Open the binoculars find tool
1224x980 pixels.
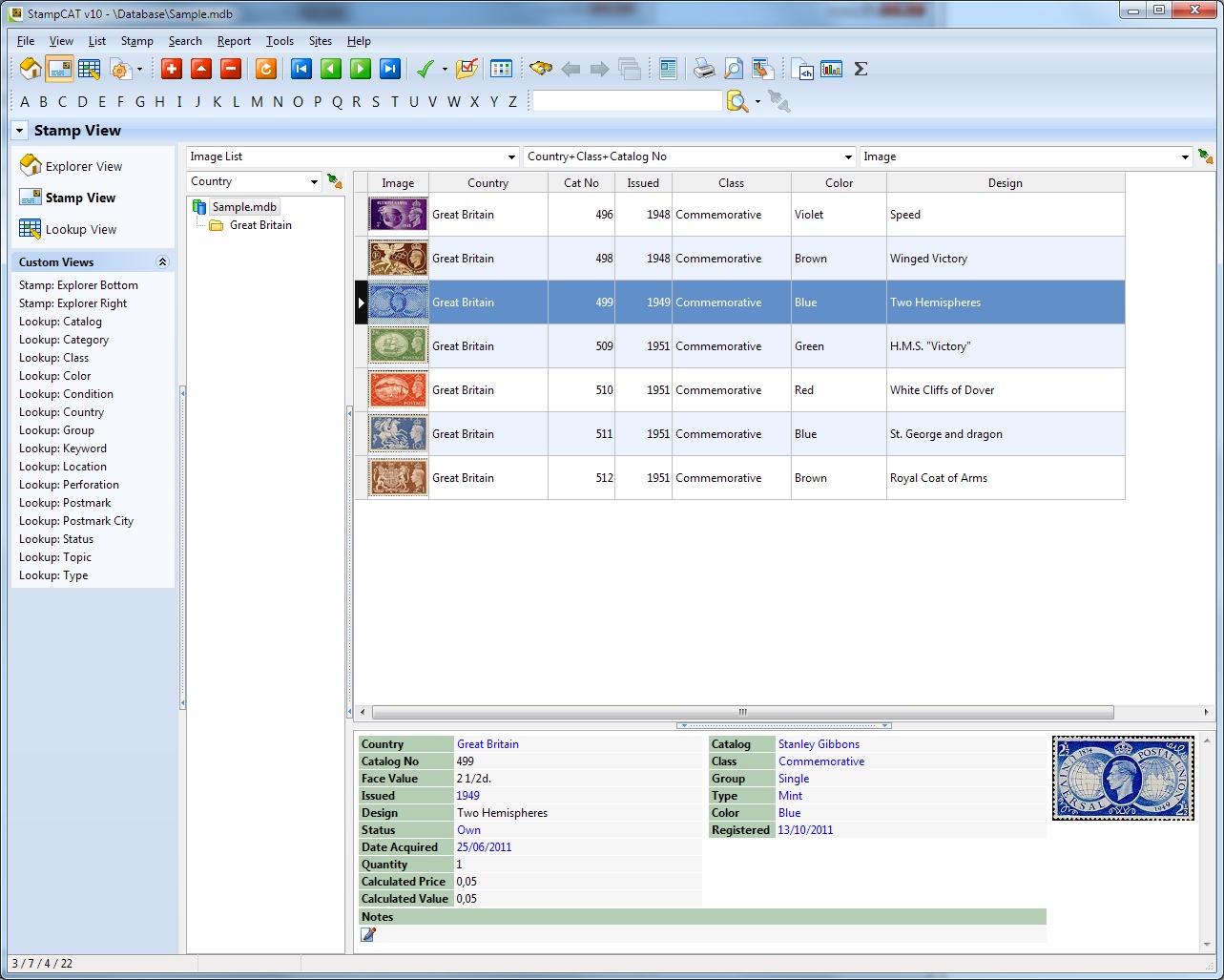[x=541, y=69]
